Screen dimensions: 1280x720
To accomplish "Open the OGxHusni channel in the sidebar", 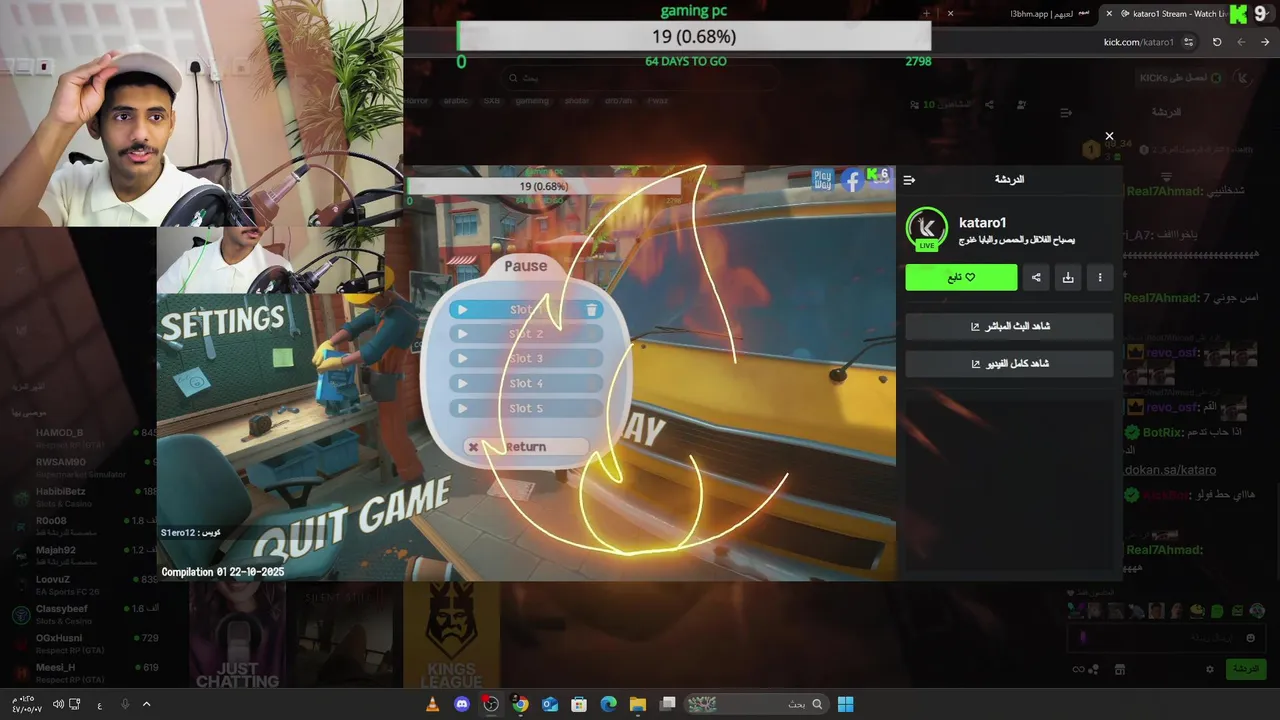I will [85, 643].
